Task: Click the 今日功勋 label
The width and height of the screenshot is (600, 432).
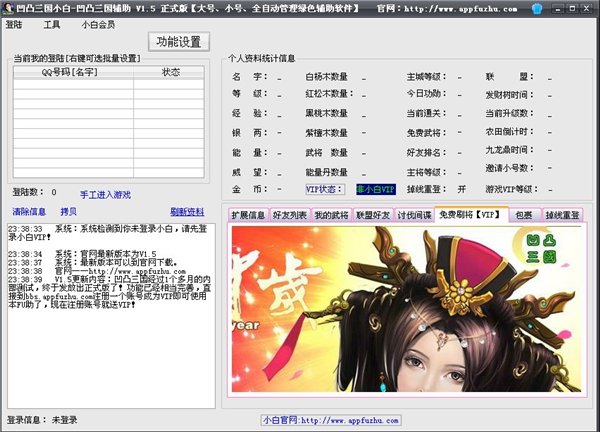Action: tap(426, 93)
